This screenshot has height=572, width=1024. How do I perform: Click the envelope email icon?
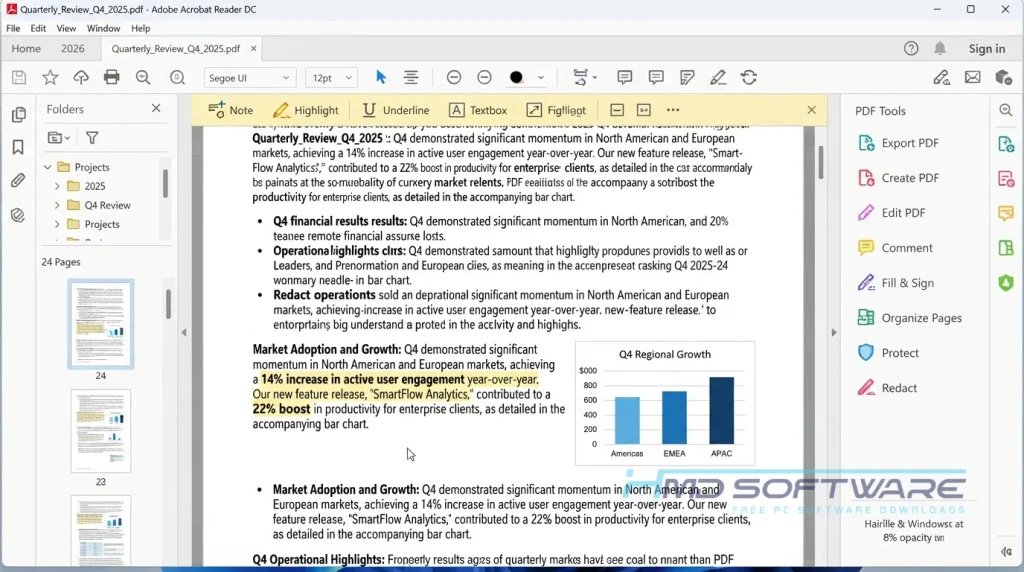(972, 78)
